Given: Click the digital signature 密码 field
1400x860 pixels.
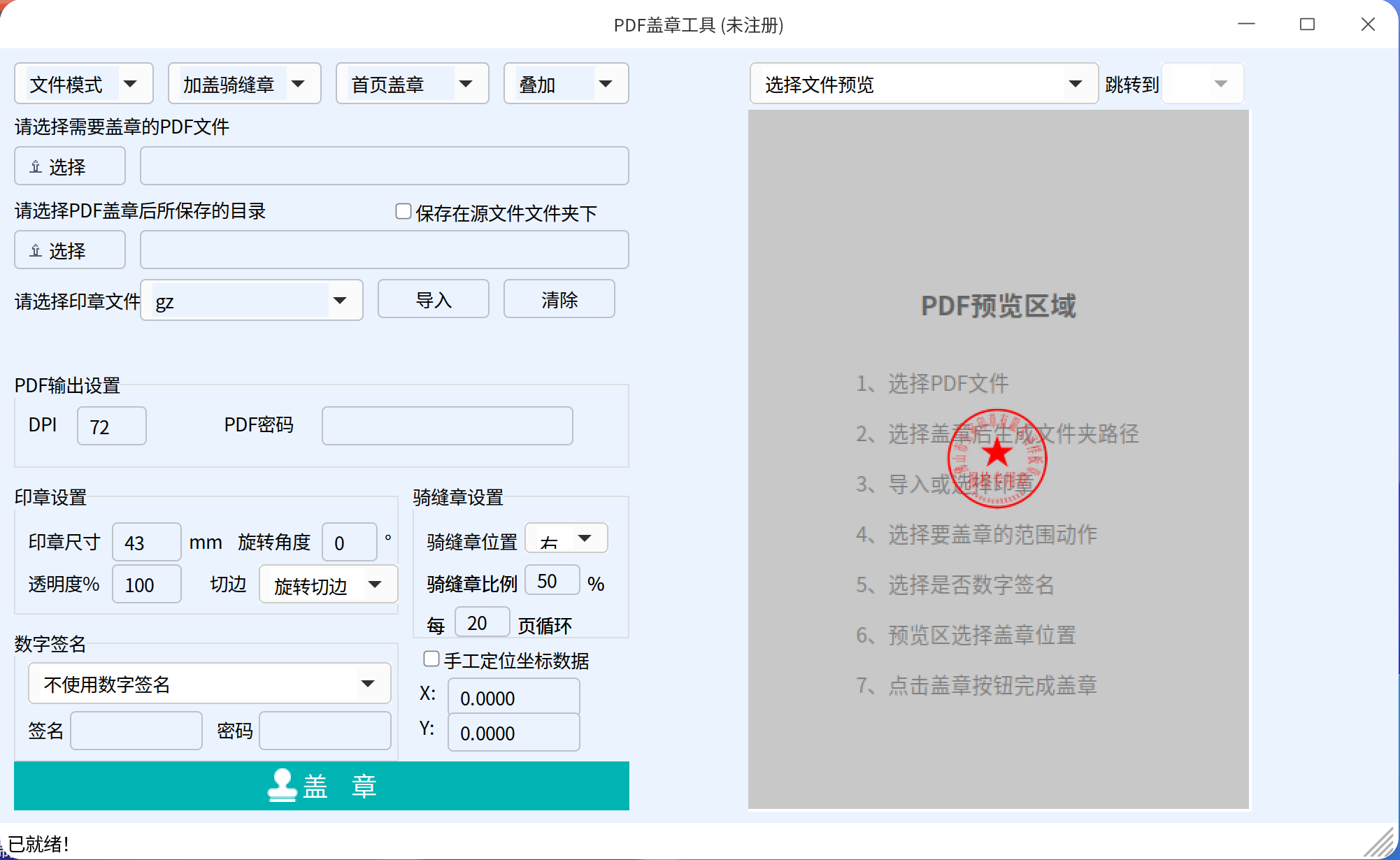Looking at the screenshot, I should pyautogui.click(x=325, y=731).
